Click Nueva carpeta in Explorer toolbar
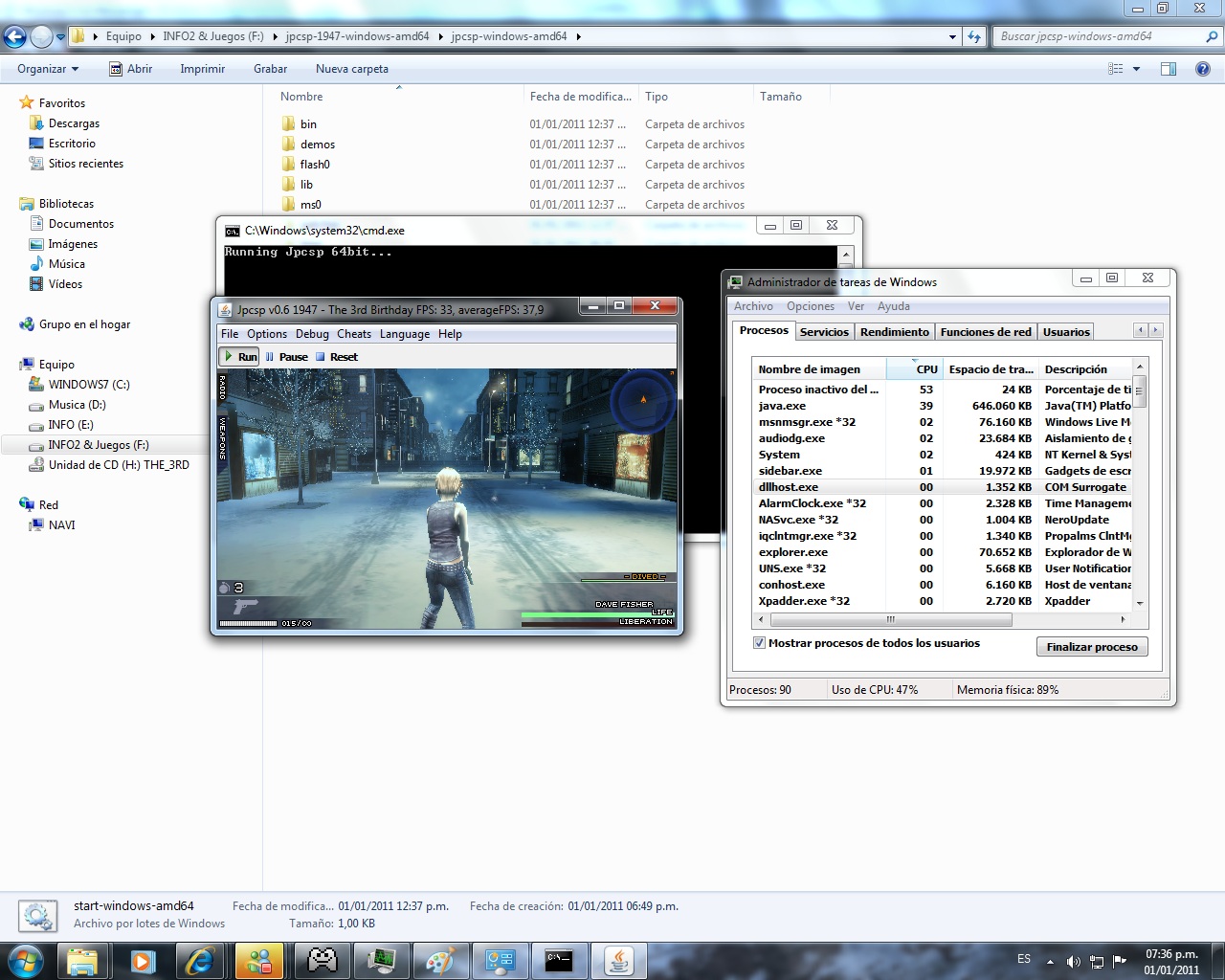1225x980 pixels. tap(351, 69)
